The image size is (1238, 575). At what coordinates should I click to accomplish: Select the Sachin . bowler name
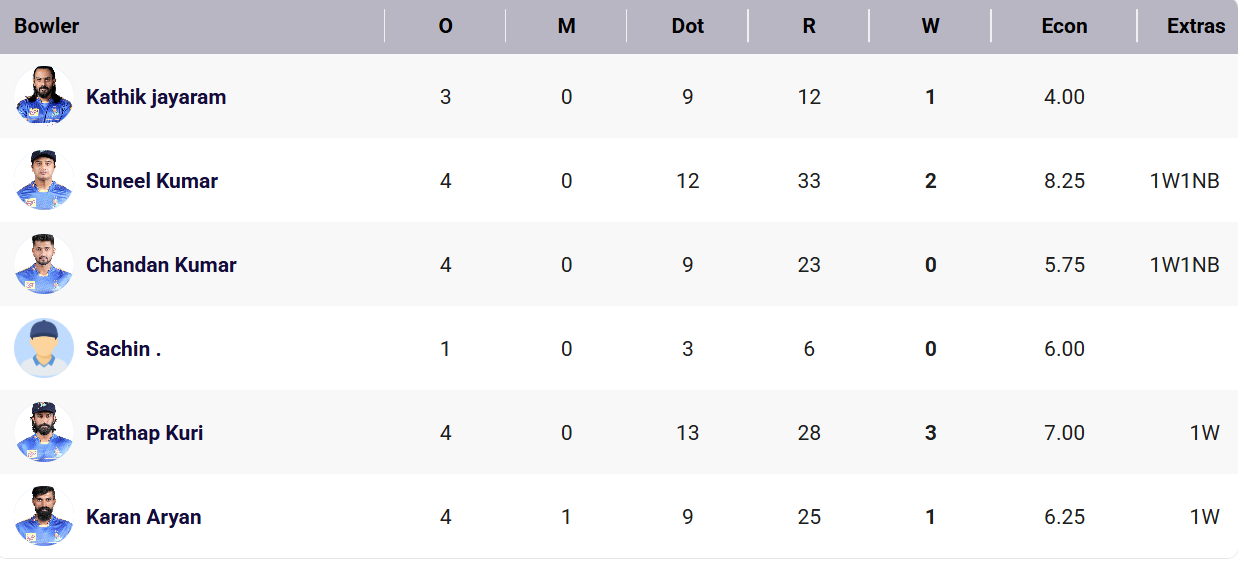tap(123, 349)
